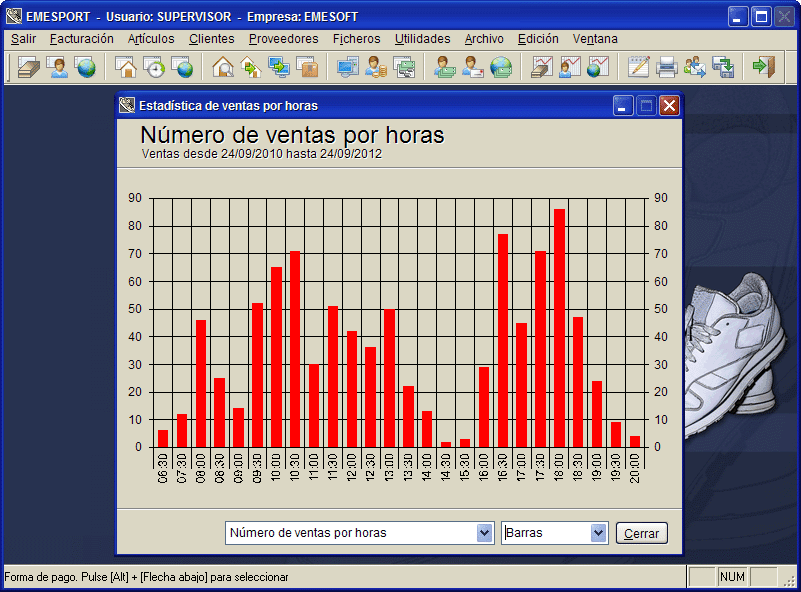Click the chart with globe statistics icon
The image size is (801, 592).
[x=599, y=67]
